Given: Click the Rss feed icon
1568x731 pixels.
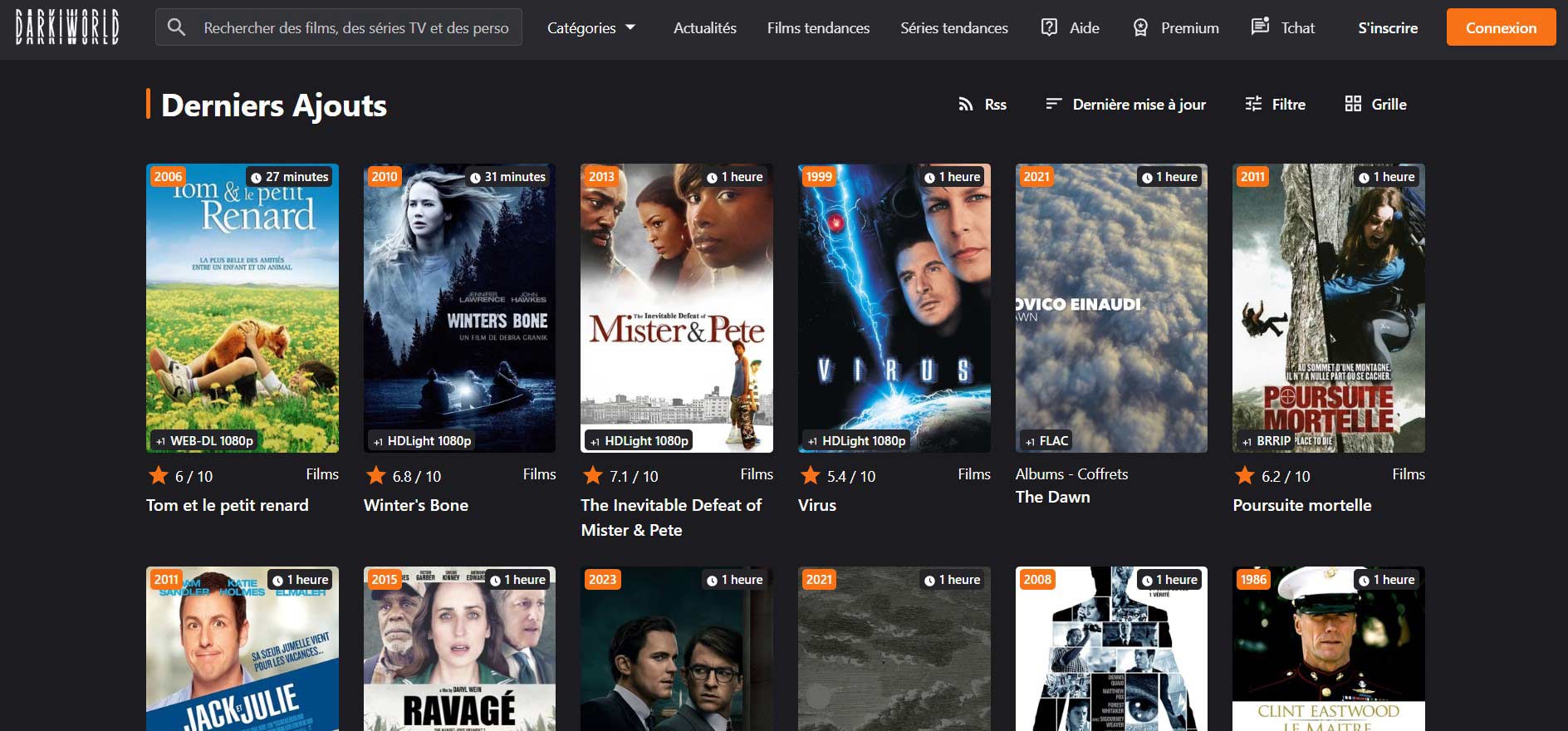Looking at the screenshot, I should point(965,104).
